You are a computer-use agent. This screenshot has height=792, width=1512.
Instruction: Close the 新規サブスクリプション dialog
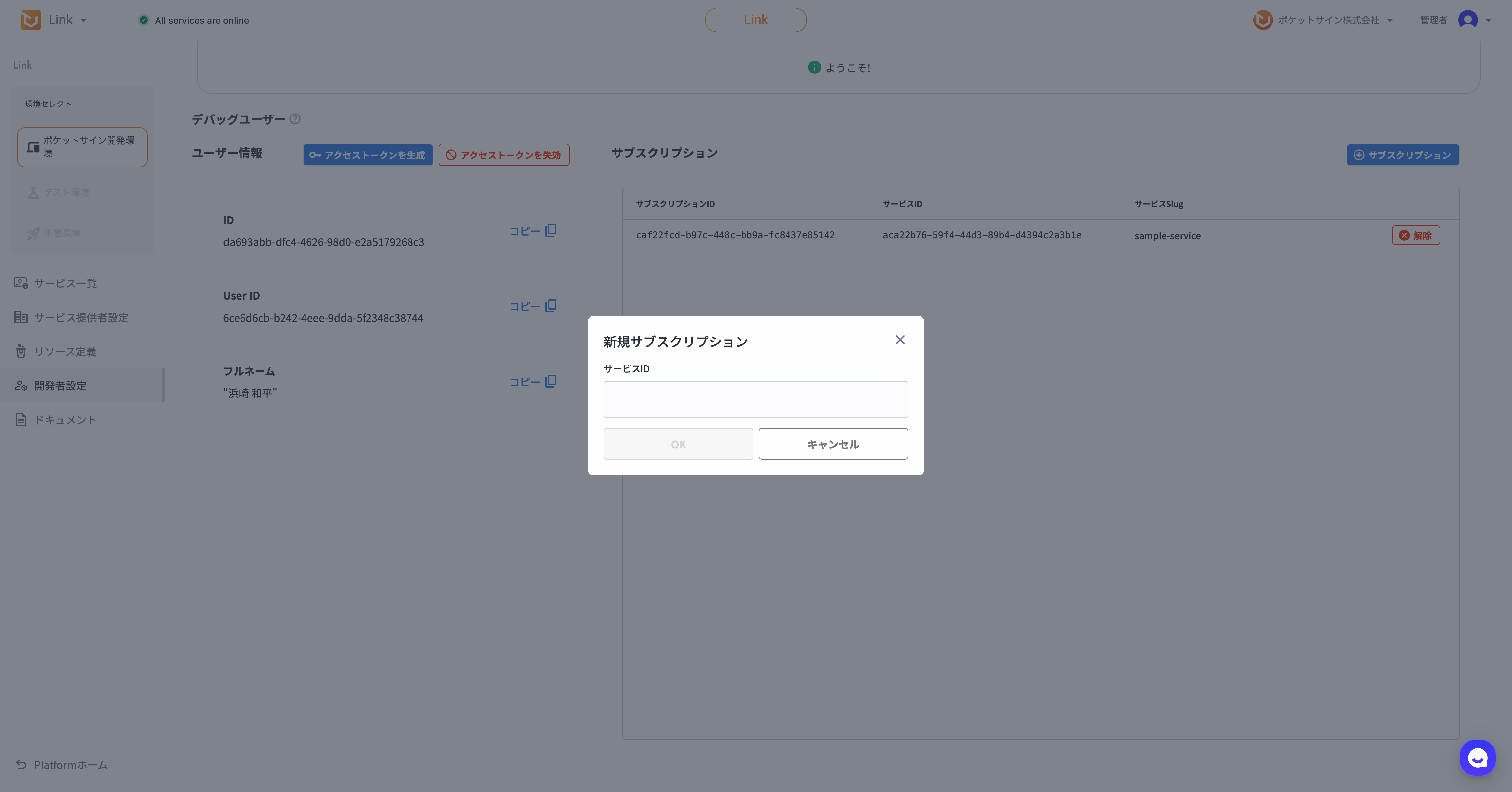click(x=900, y=340)
